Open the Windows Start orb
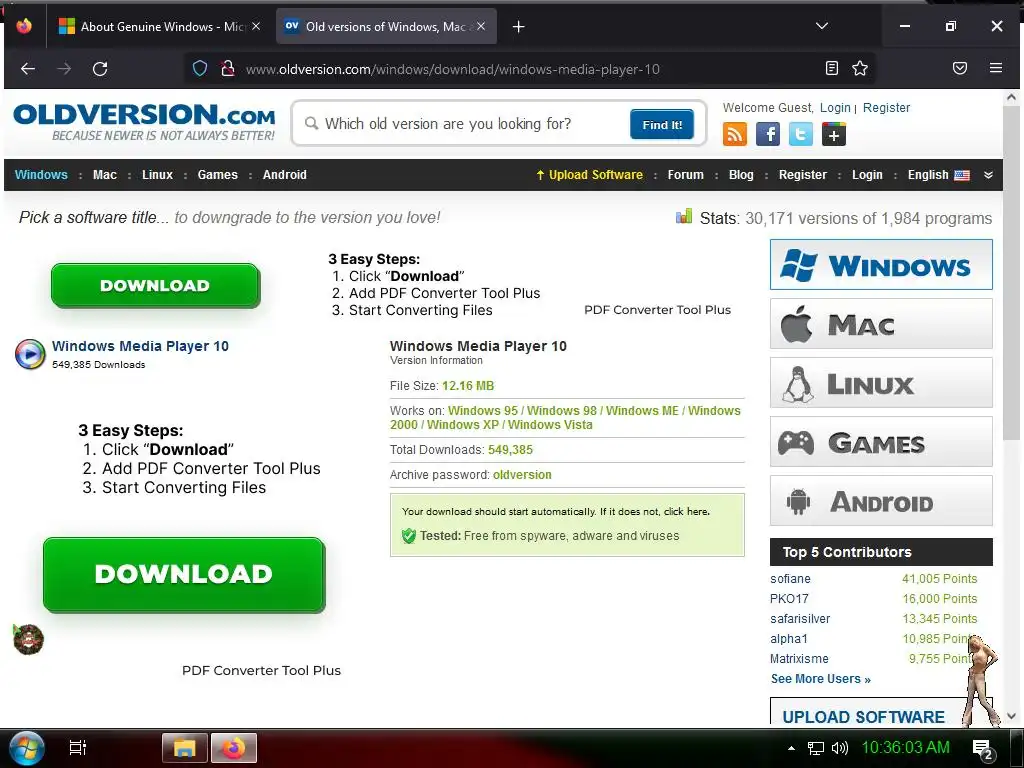Viewport: 1024px width, 768px height. pos(26,748)
